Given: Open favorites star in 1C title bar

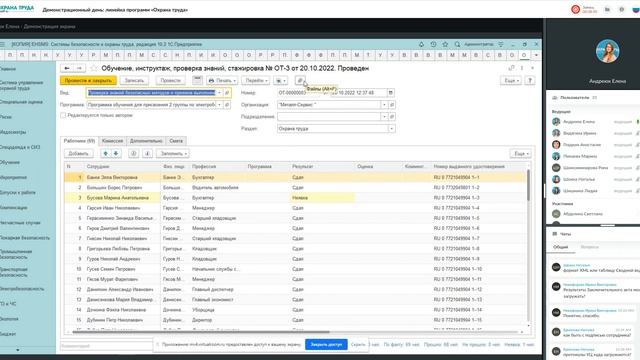Looking at the screenshot, I should tap(445, 44).
